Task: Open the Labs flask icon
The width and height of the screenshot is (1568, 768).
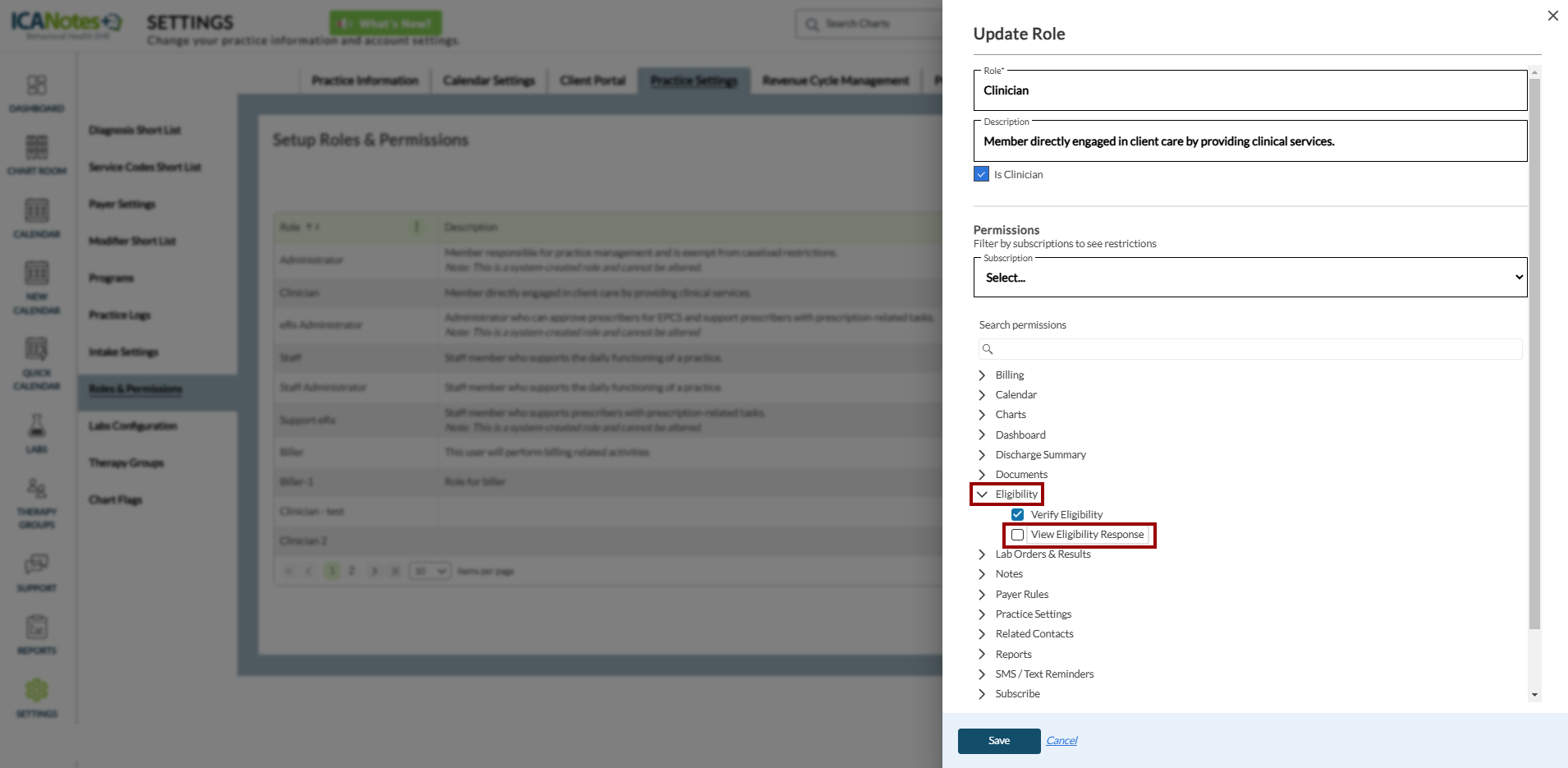Action: (37, 425)
